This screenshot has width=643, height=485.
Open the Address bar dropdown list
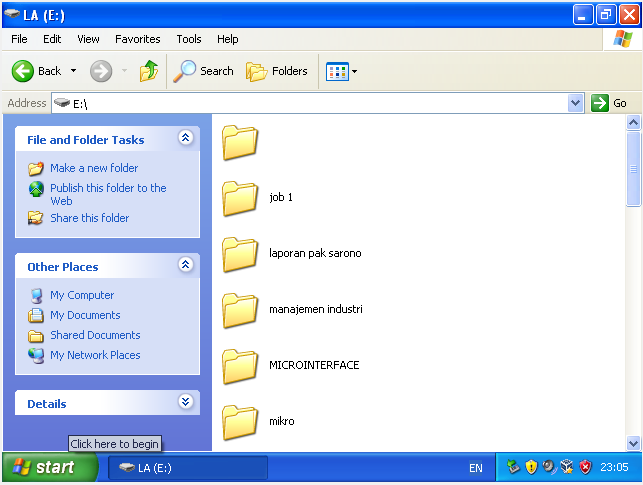[575, 103]
